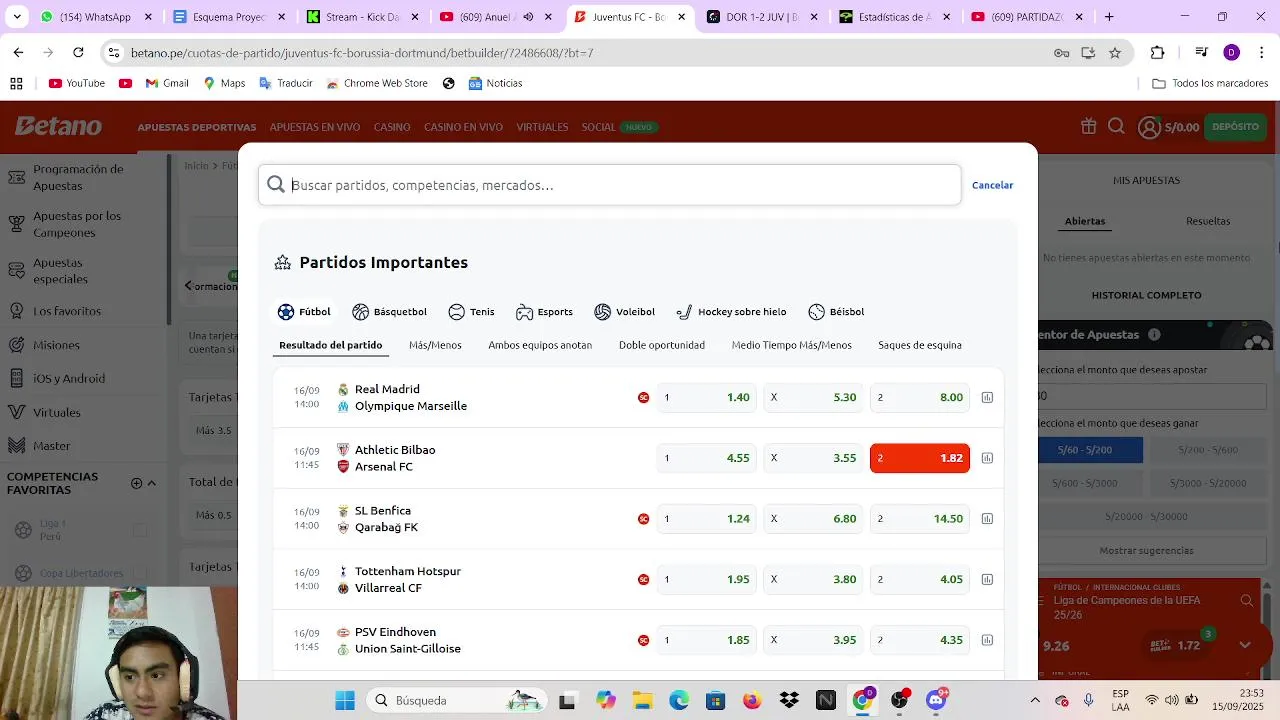Open the Real Madrid vs Olympique Marseille match

tap(411, 398)
